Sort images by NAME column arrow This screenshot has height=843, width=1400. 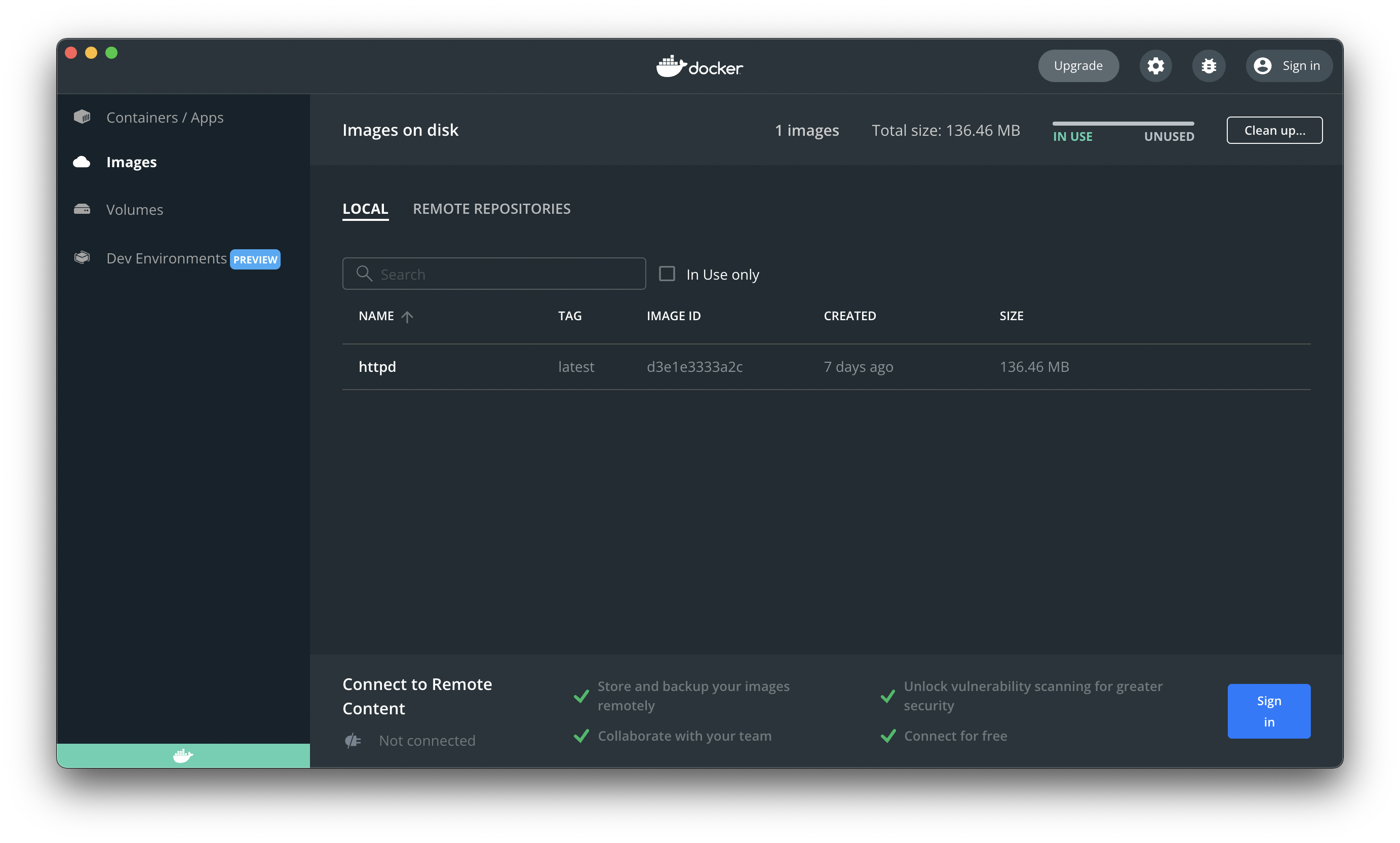point(407,317)
